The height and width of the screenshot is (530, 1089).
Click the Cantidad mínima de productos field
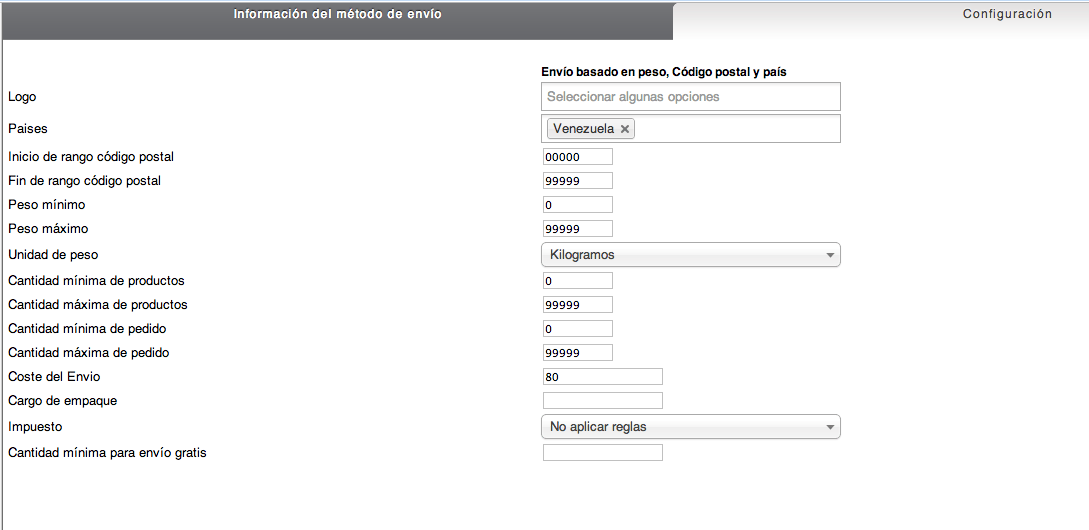pos(578,281)
